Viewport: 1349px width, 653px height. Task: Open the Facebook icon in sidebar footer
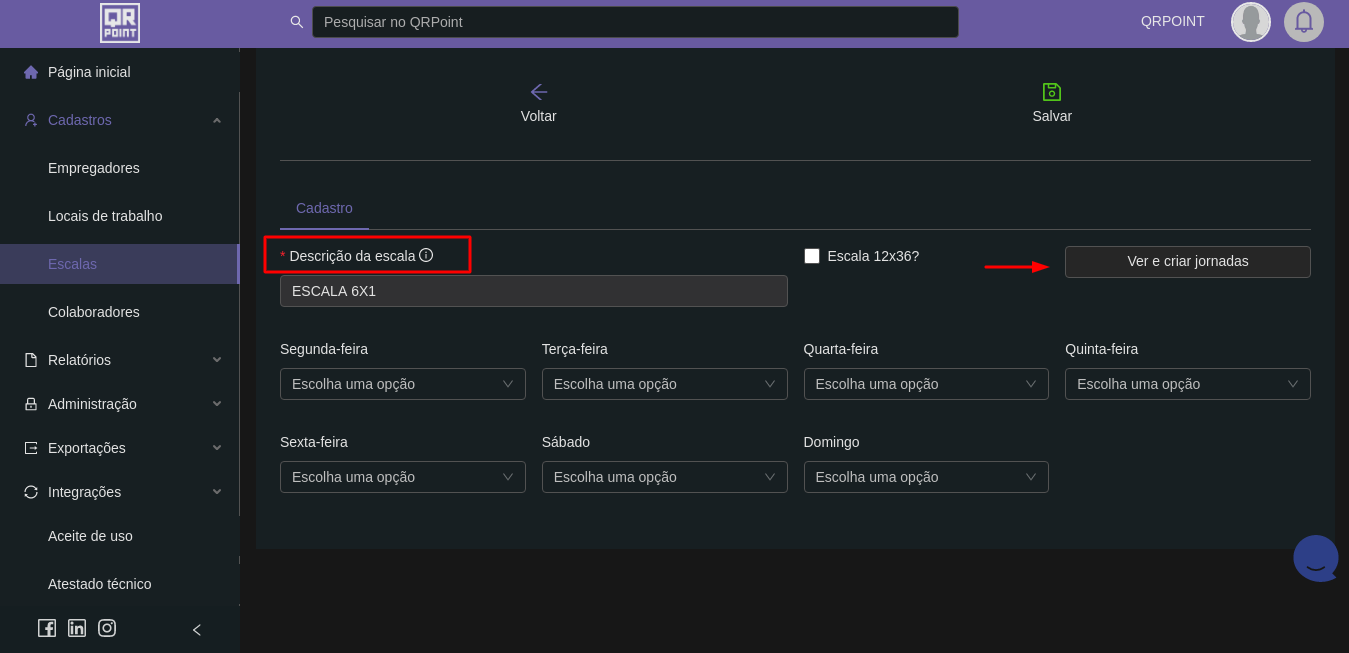pyautogui.click(x=47, y=628)
